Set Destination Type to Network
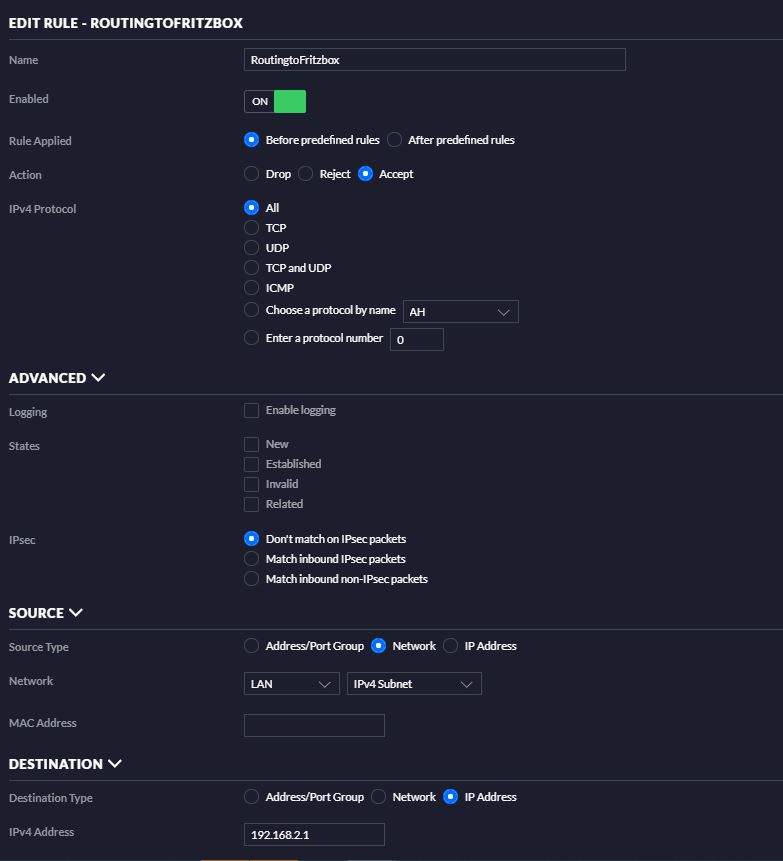 pos(378,797)
